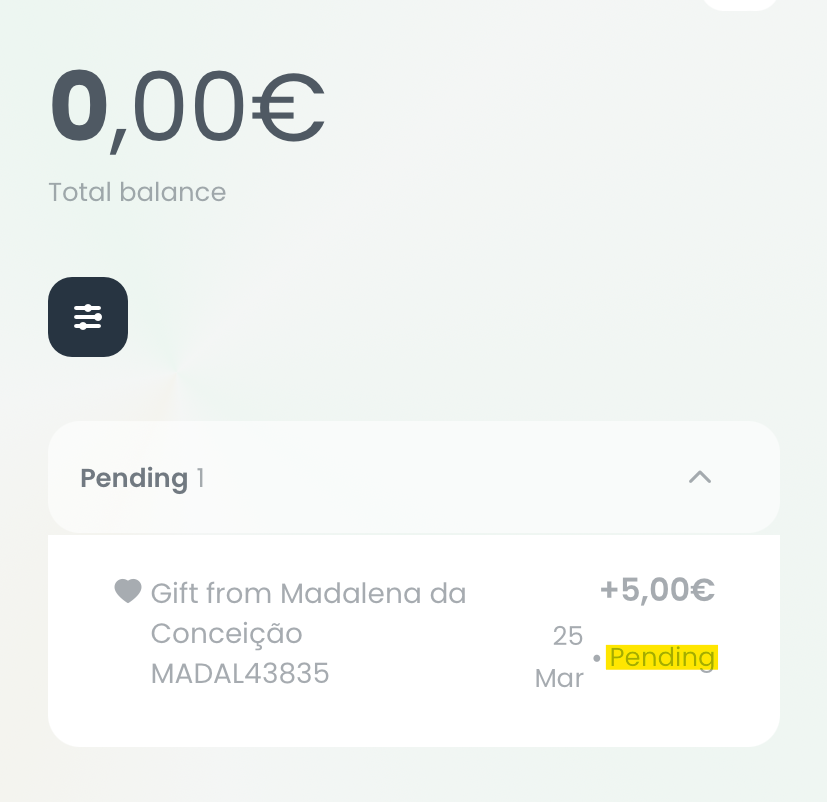Select the Pending 1 section header
Screen dimensions: 827x802
click(x=142, y=478)
